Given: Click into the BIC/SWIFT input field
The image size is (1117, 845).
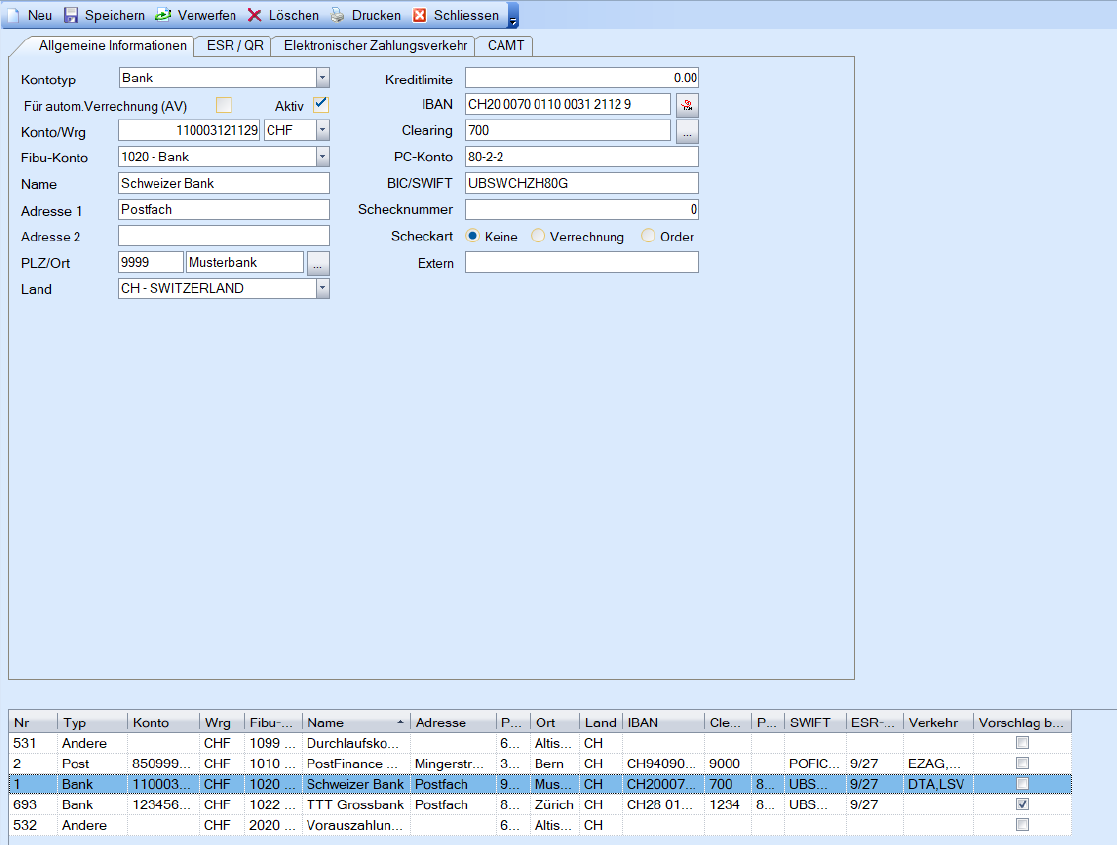Looking at the screenshot, I should point(581,183).
